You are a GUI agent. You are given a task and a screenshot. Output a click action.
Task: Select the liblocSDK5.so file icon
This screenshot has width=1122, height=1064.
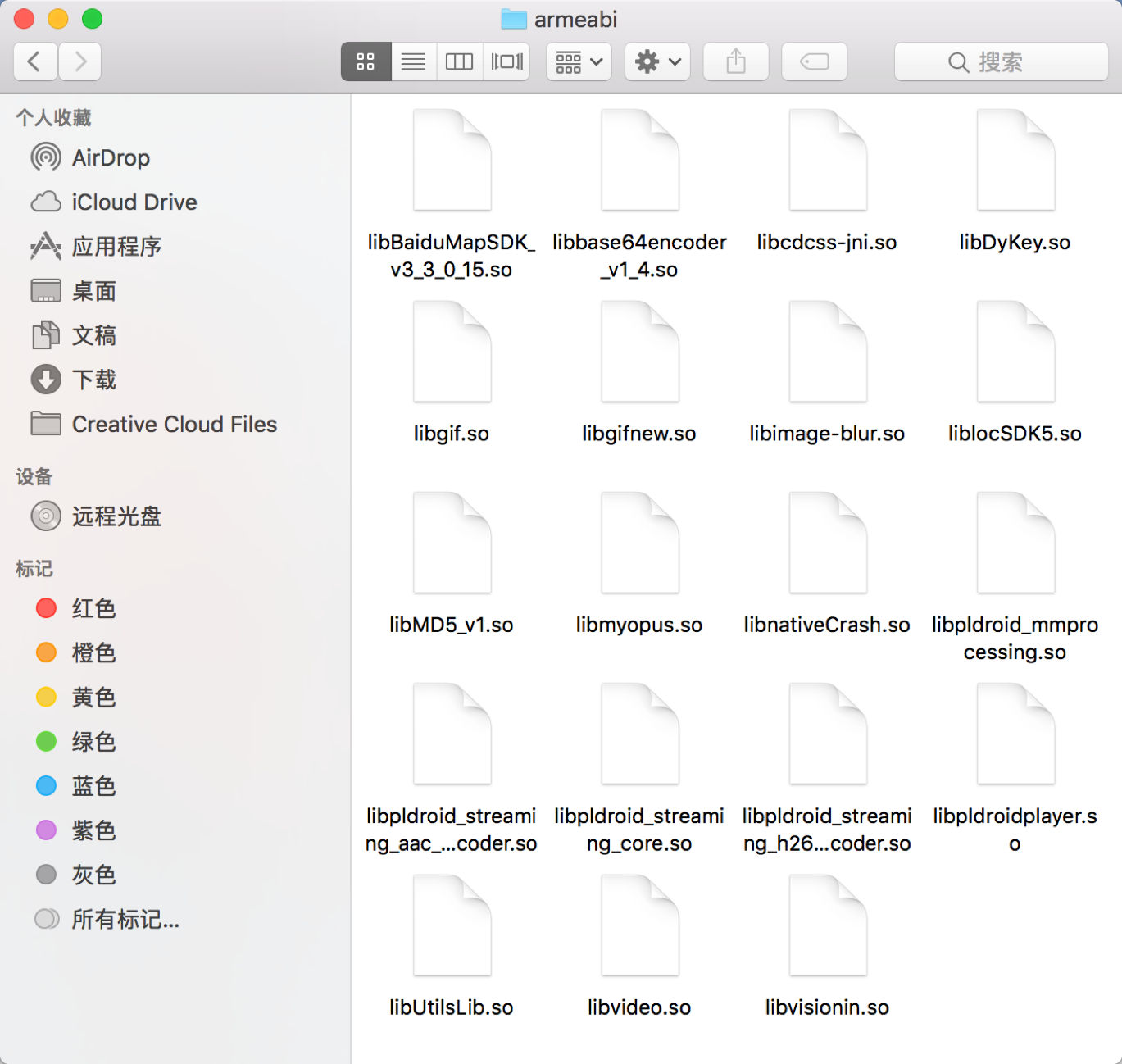tap(1015, 351)
